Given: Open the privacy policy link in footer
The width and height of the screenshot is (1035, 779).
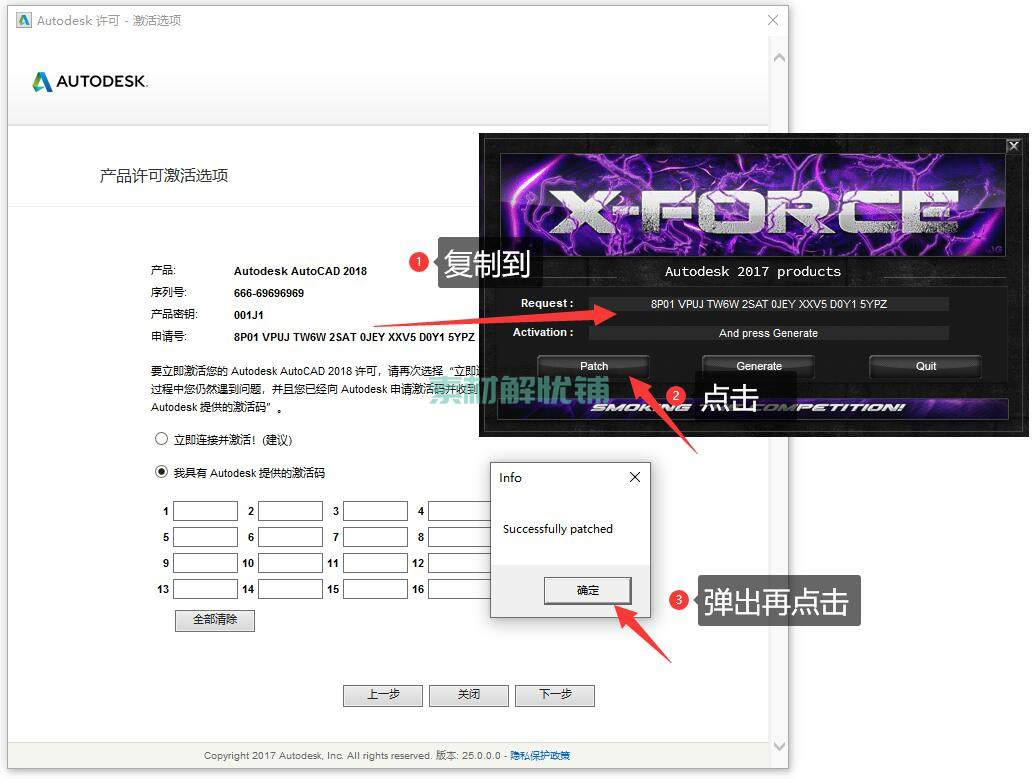Looking at the screenshot, I should pyautogui.click(x=540, y=755).
